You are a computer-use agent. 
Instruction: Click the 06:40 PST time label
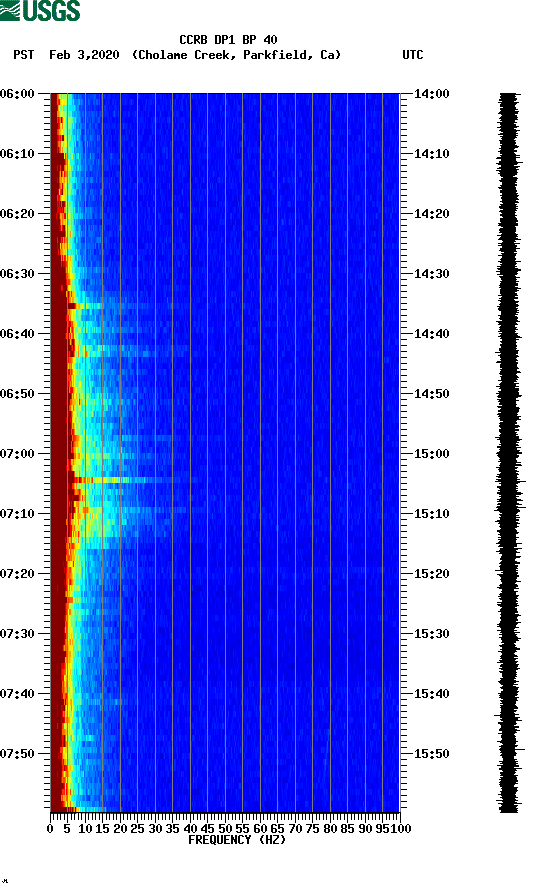pos(17,334)
